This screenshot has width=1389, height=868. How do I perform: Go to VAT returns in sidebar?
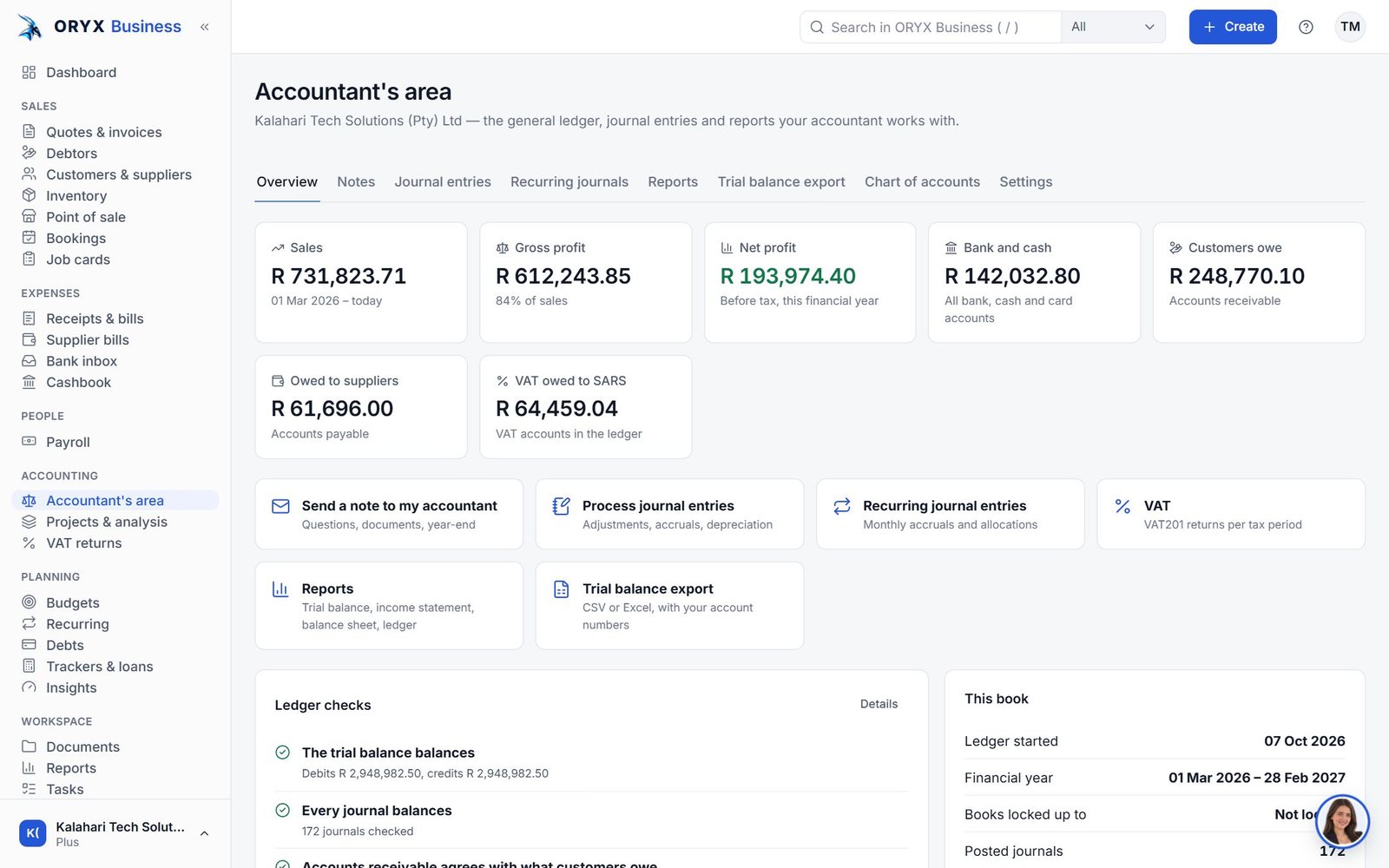[x=115, y=542]
